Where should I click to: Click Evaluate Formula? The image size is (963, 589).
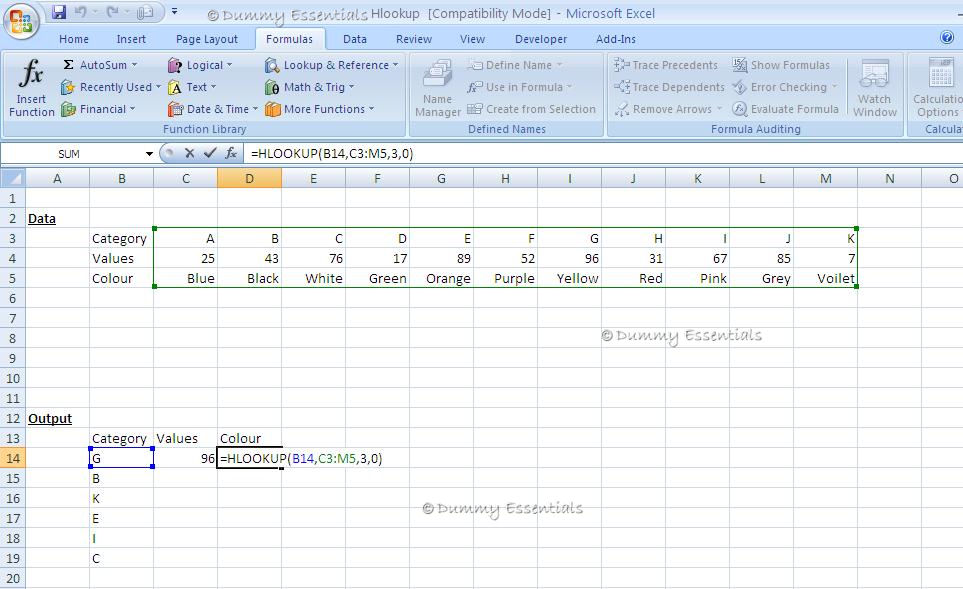coord(785,109)
